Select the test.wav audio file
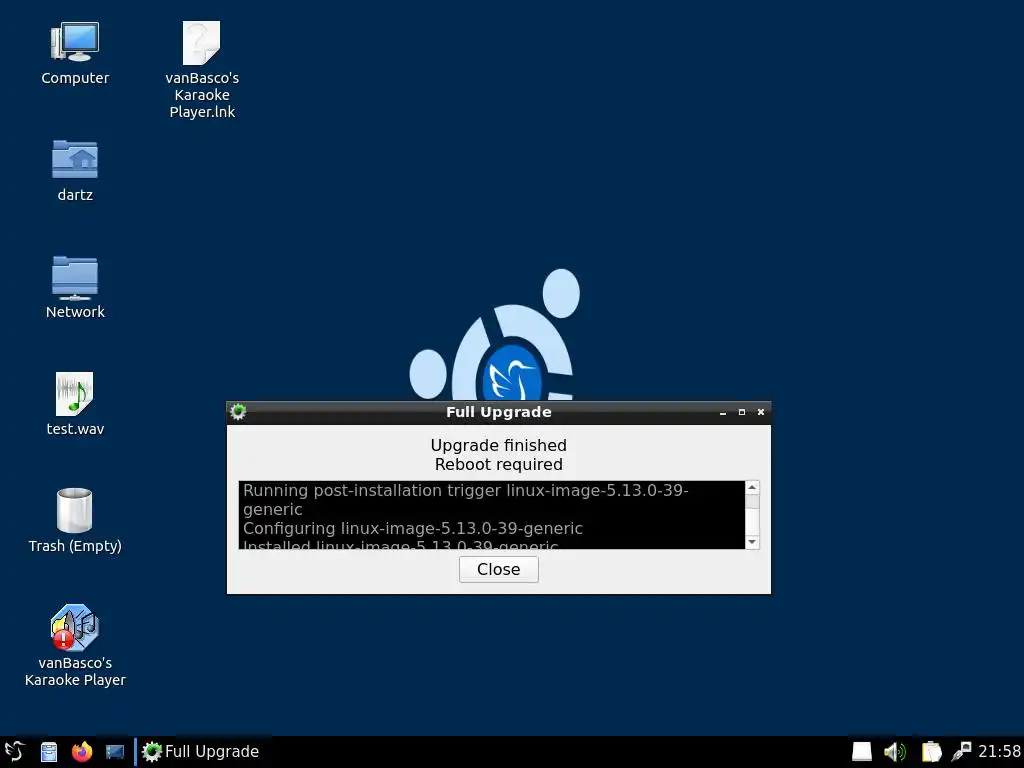 (x=74, y=394)
